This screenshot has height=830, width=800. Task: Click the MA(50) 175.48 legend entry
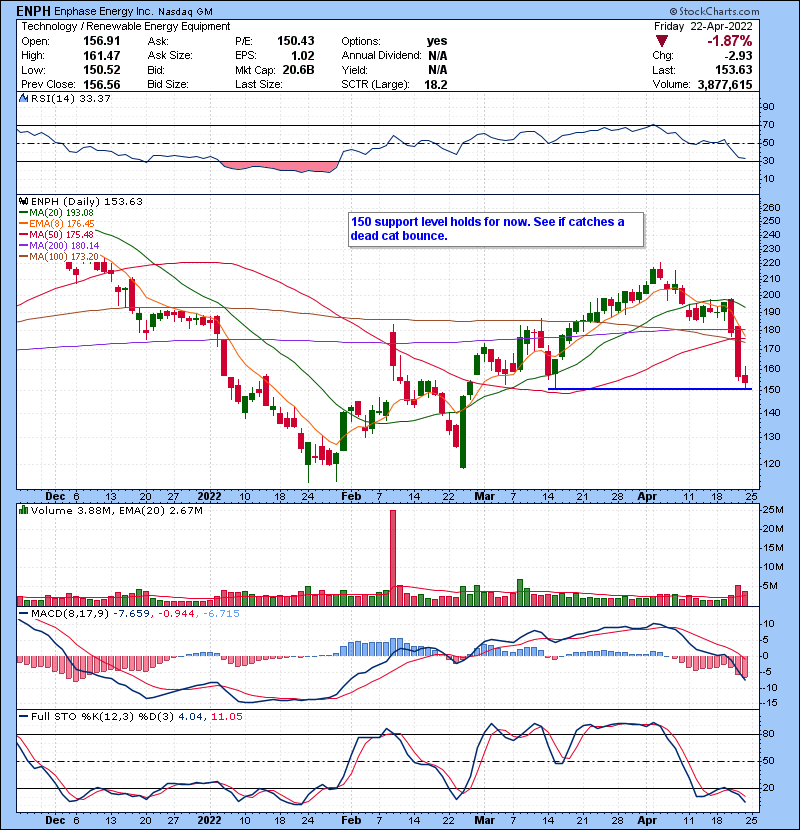57,234
